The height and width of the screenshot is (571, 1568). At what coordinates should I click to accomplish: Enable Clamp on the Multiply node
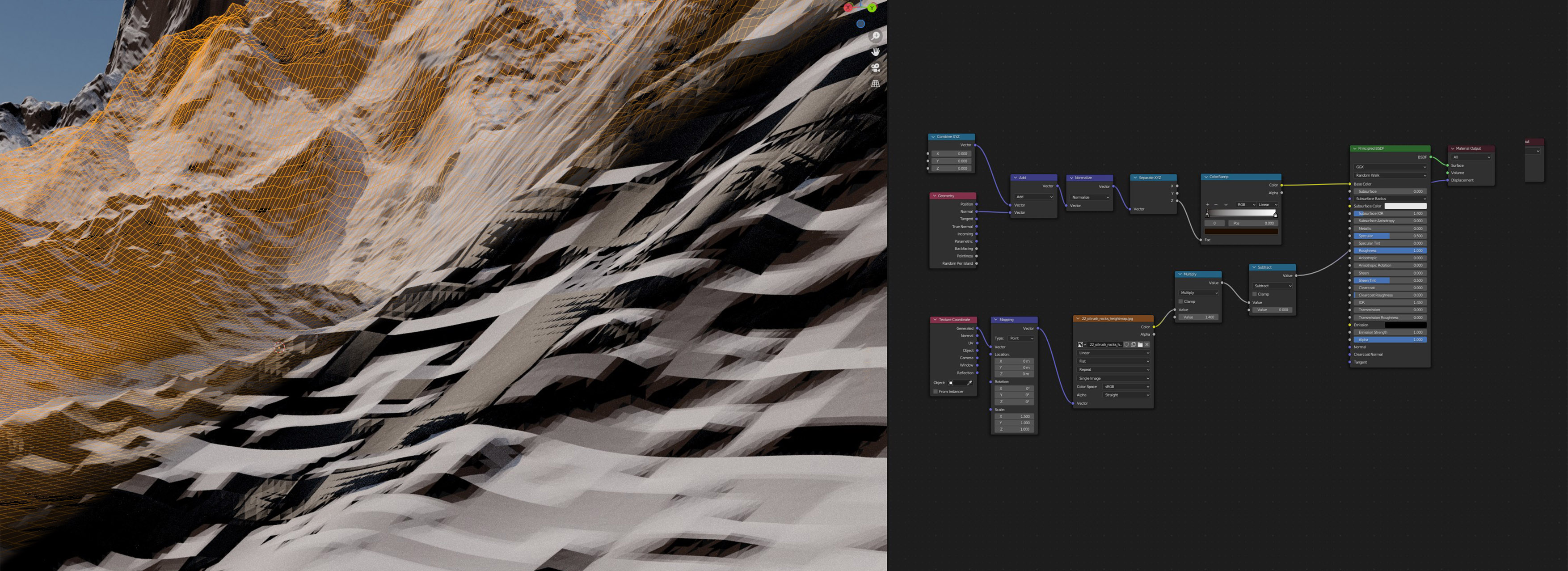(x=1181, y=301)
